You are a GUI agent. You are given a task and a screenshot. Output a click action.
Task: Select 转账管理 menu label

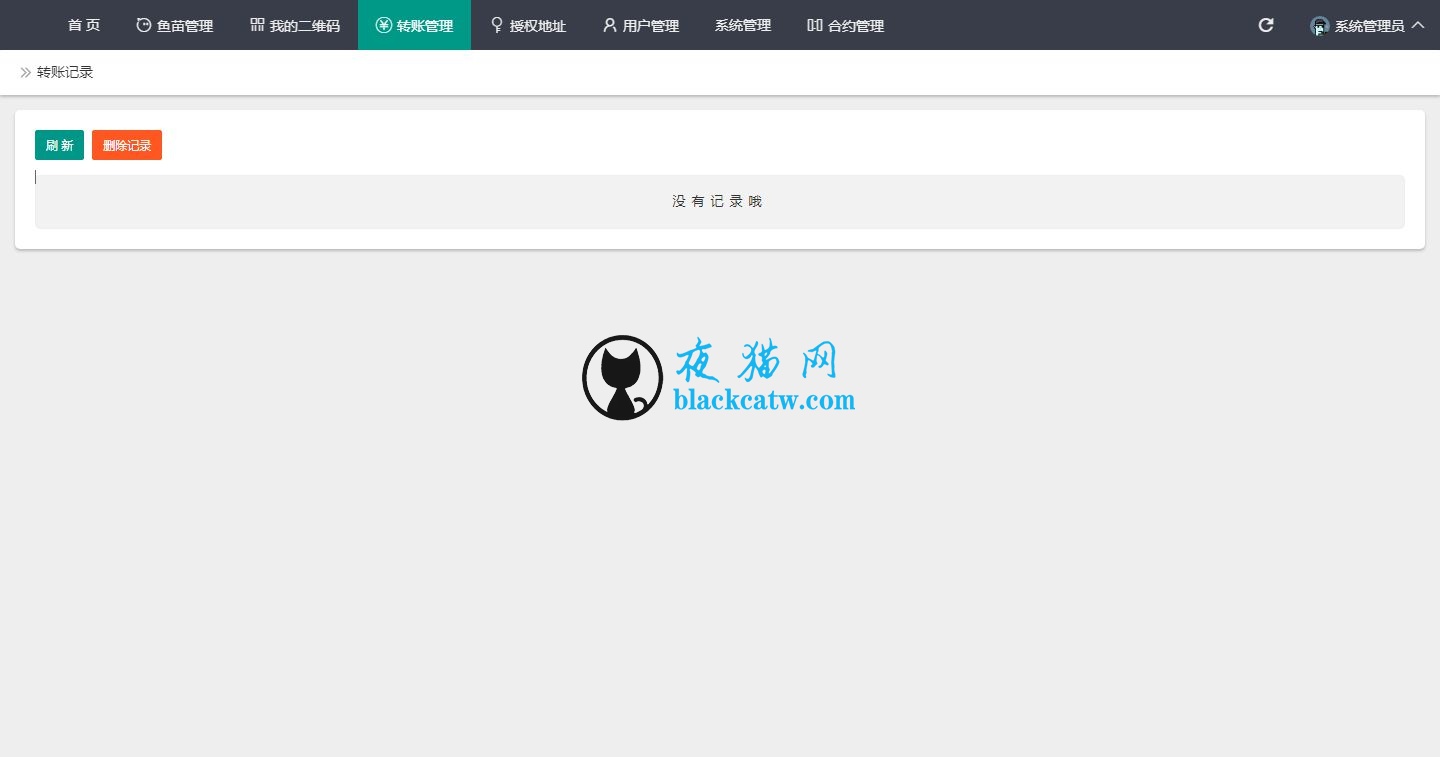(425, 26)
